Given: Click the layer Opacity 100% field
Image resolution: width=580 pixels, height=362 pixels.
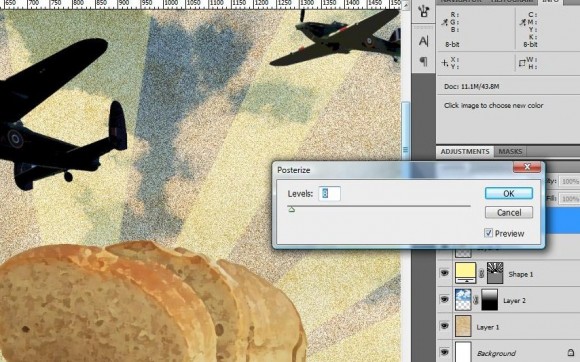Looking at the screenshot, I should (570, 181).
